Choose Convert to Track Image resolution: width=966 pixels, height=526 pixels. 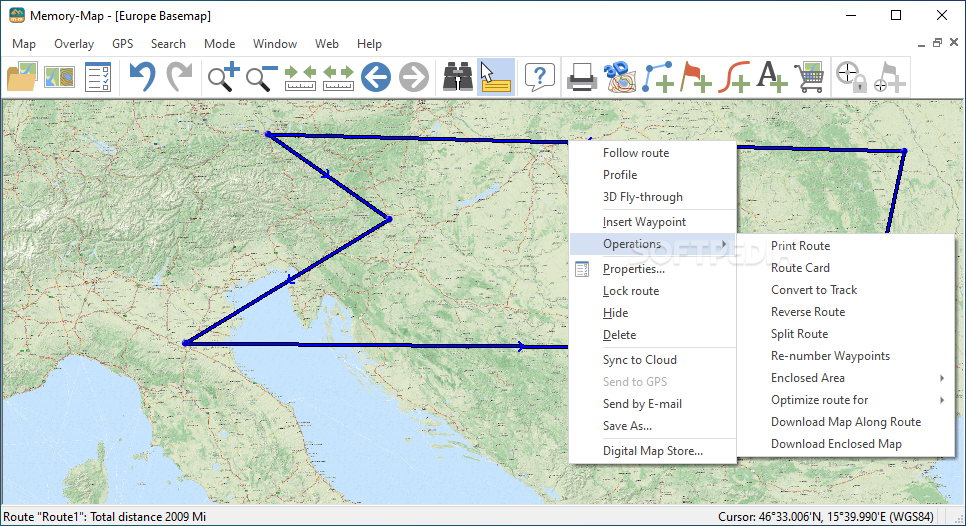(814, 290)
